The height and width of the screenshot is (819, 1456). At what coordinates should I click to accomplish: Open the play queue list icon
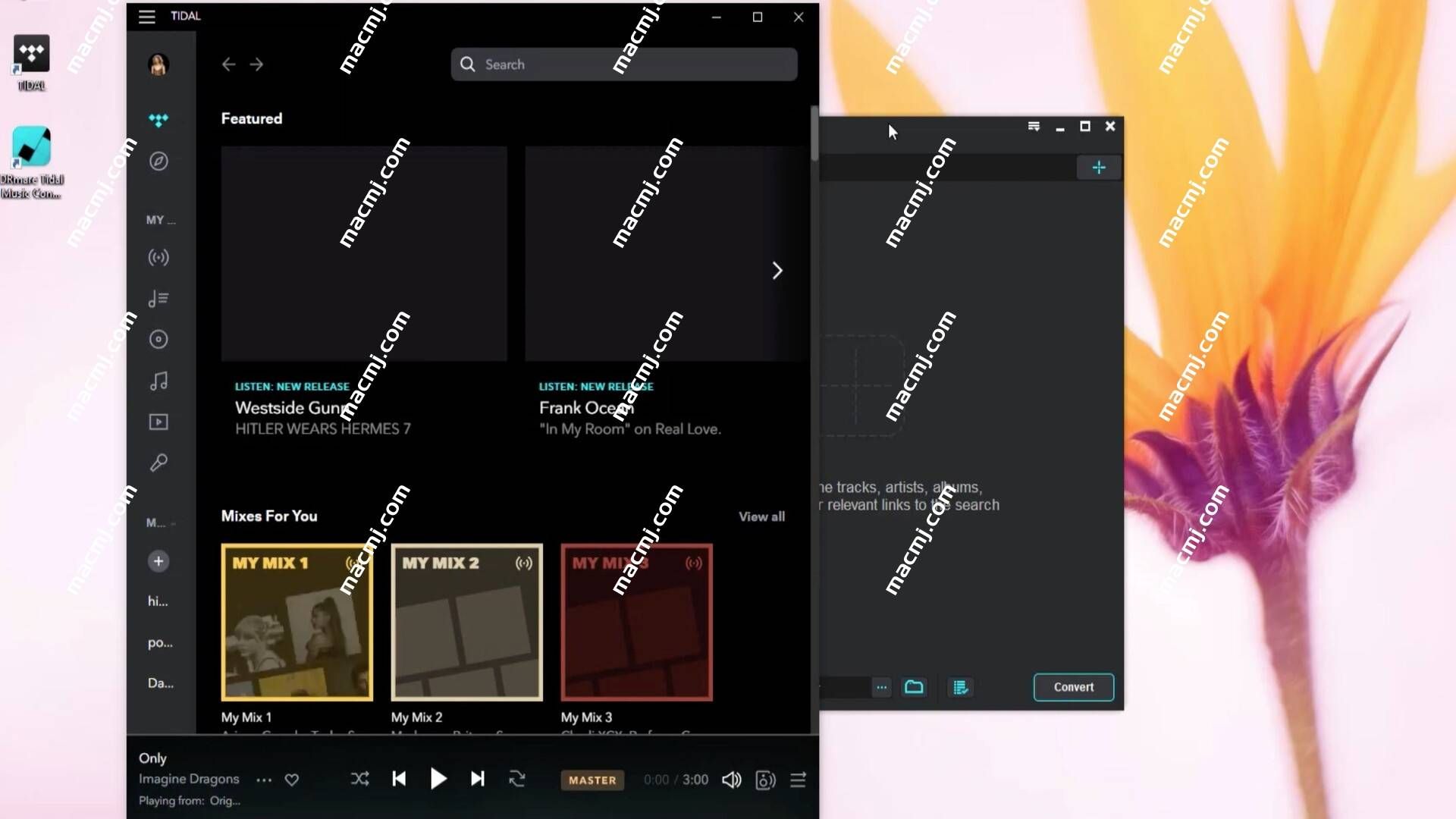click(798, 780)
